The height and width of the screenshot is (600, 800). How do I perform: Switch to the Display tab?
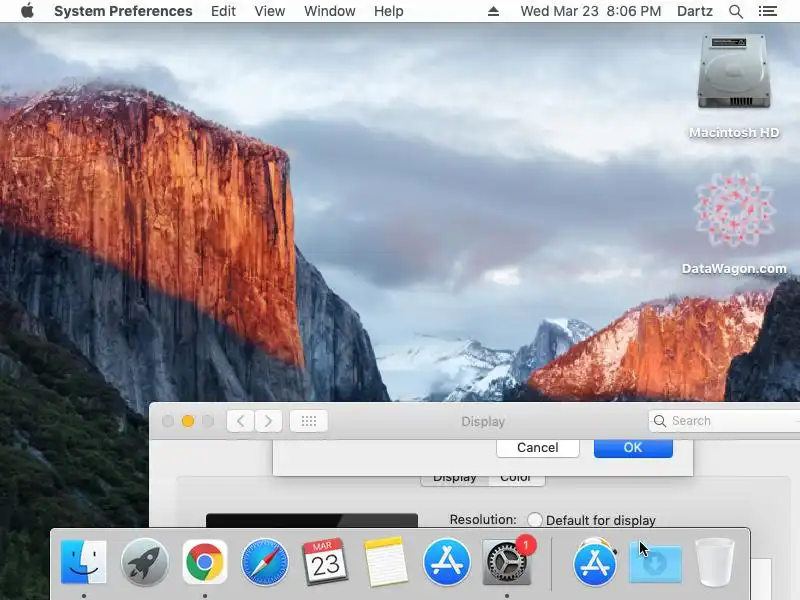coord(455,479)
